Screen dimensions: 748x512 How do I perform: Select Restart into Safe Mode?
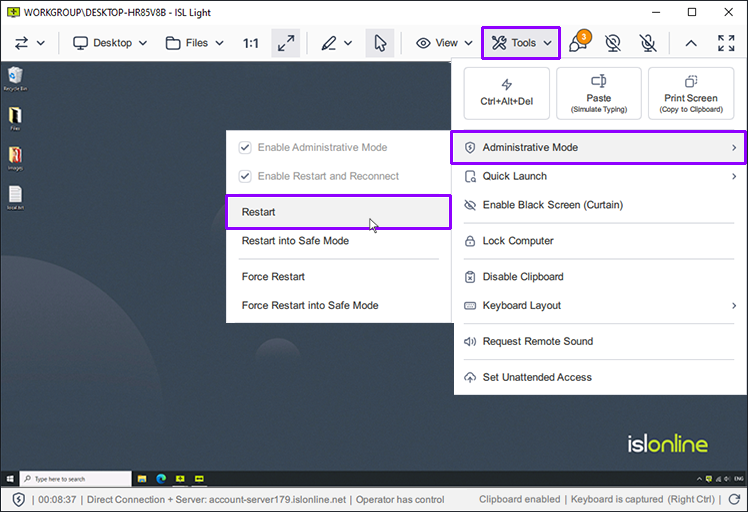point(295,241)
